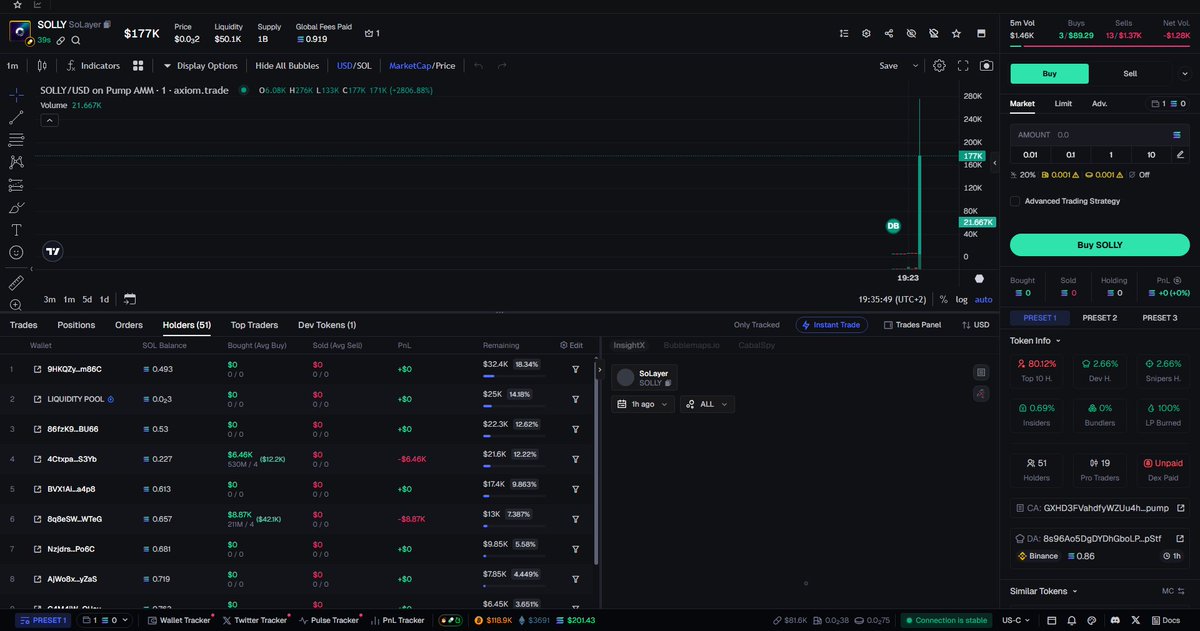Edit quick buy amounts pencil icon

(1180, 154)
